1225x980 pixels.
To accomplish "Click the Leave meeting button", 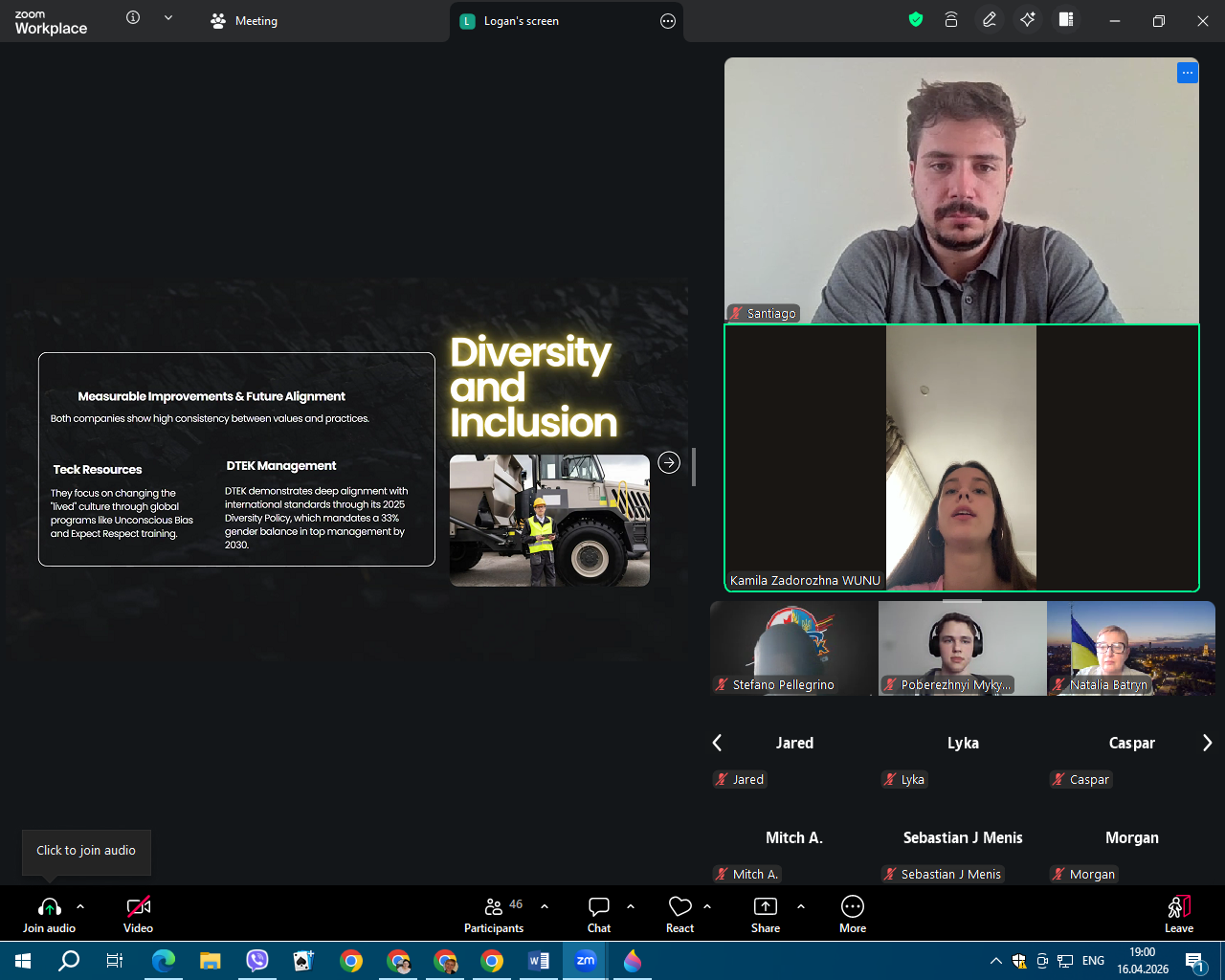I will pos(1178,914).
